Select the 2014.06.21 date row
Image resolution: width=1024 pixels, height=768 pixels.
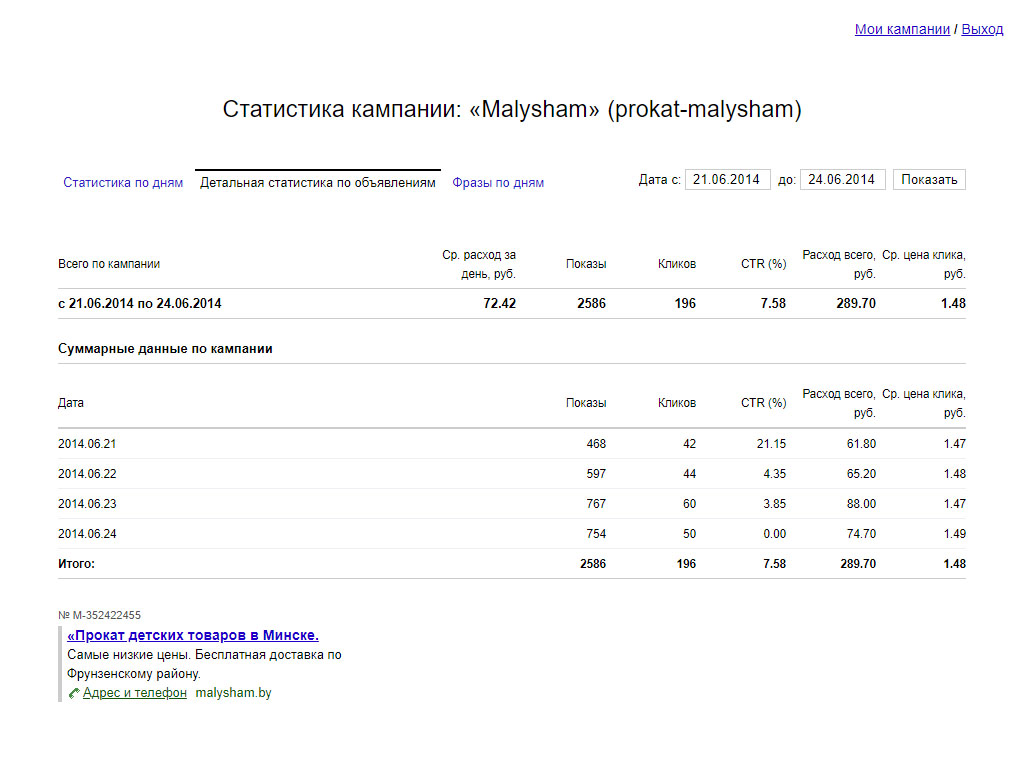[511, 444]
